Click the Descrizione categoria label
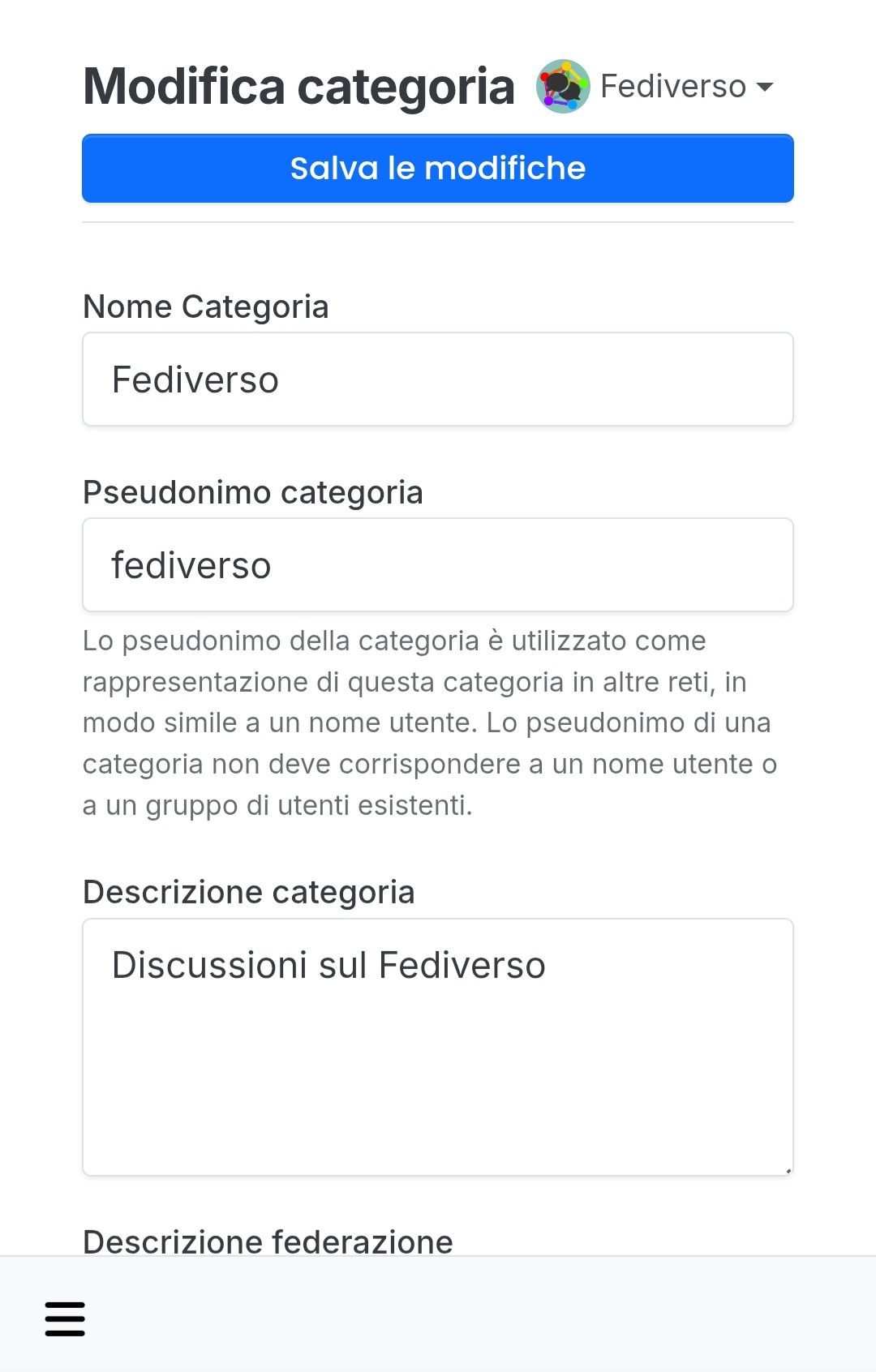This screenshot has height=1372, width=876. (249, 892)
